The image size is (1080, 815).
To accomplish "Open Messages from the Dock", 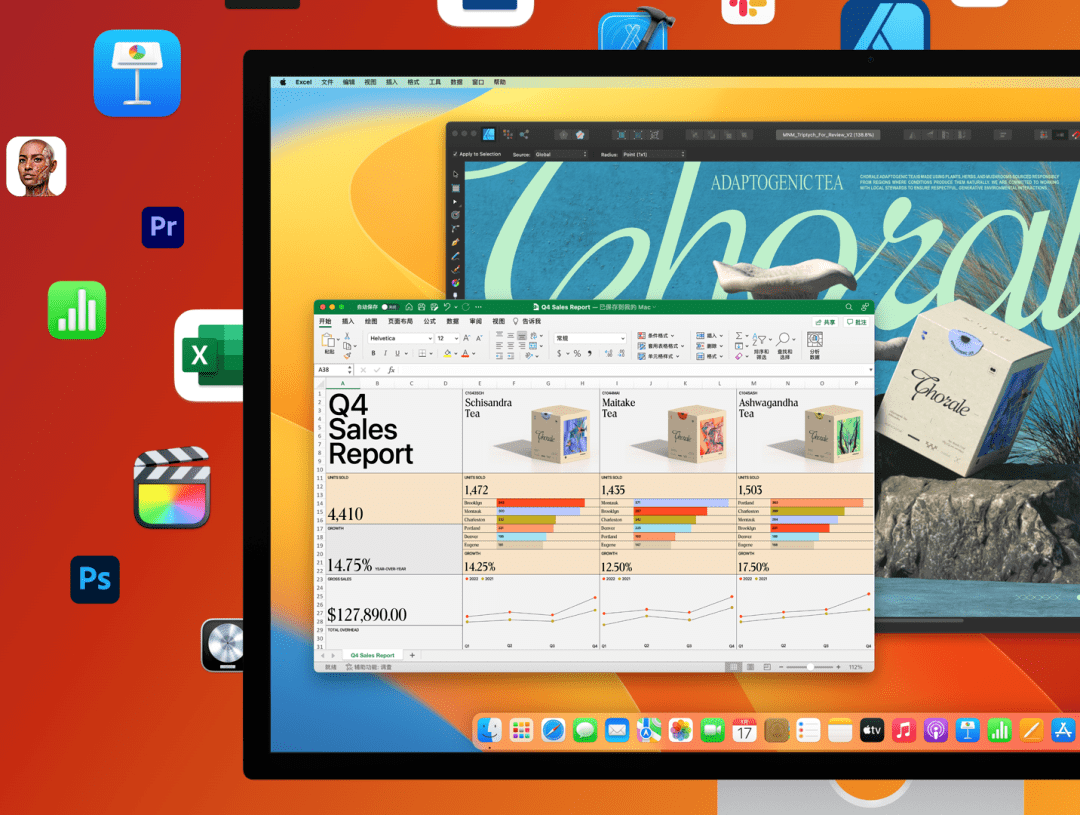I will point(585,730).
